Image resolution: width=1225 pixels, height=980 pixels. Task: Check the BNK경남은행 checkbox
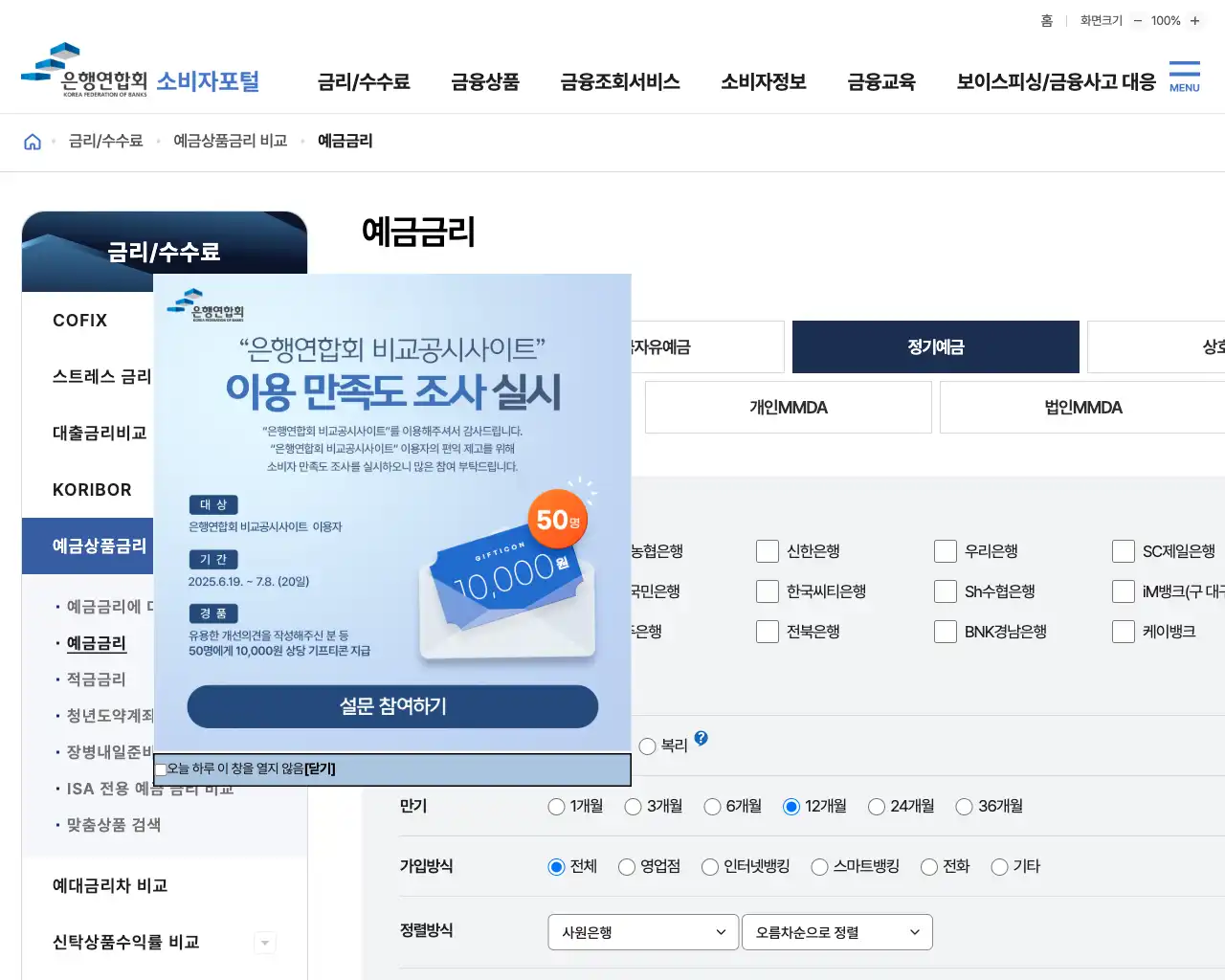[945, 632]
